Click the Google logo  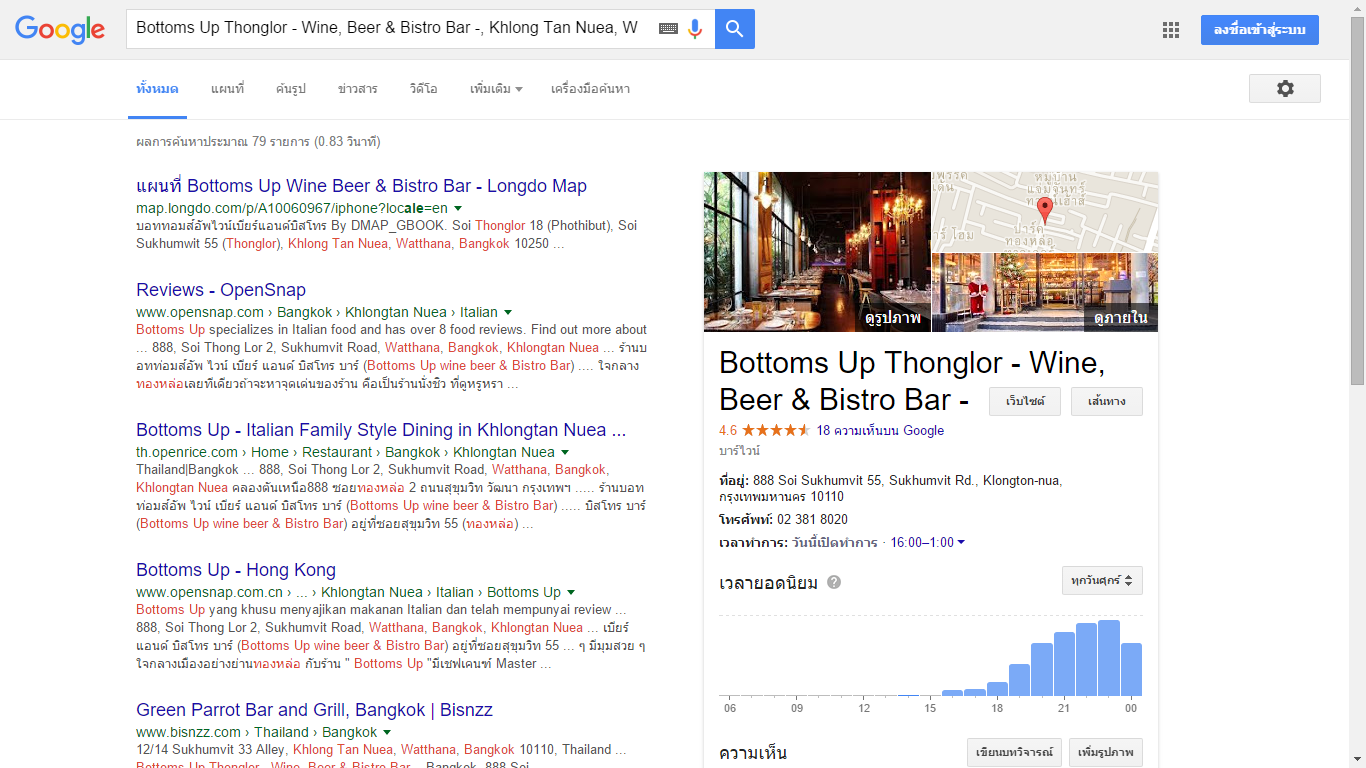coord(60,29)
